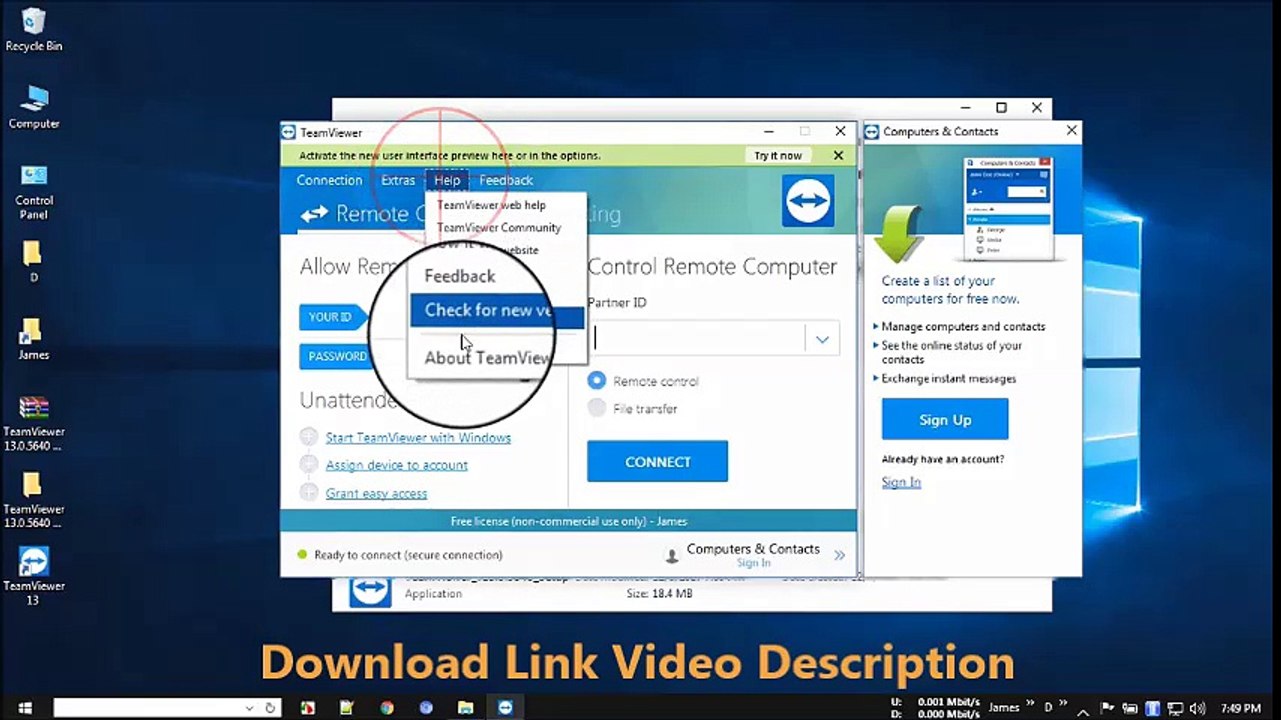Expand the James toolbar chevron on taskbar

point(1029,705)
